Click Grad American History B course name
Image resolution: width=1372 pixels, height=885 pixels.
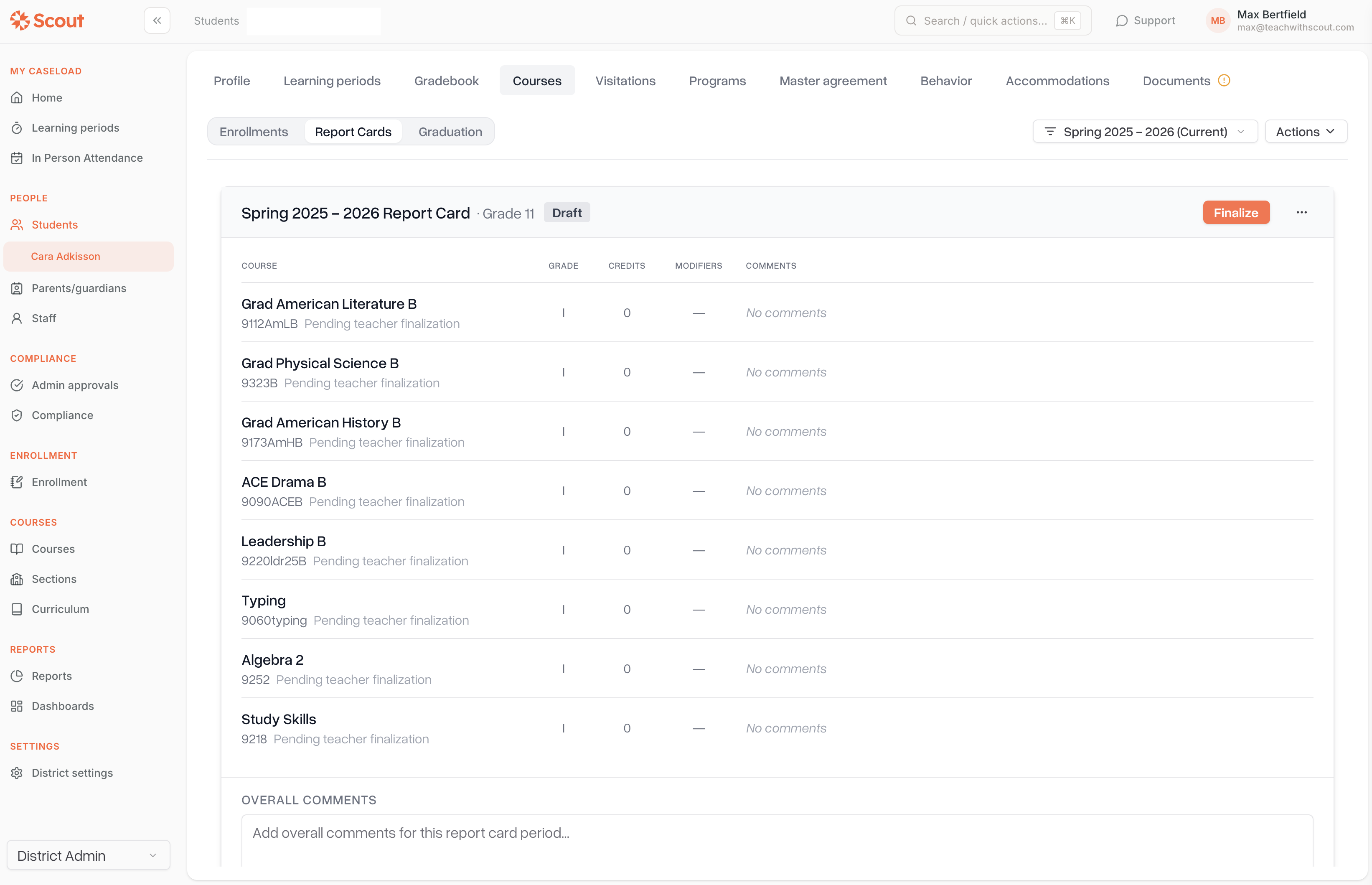tap(321, 422)
